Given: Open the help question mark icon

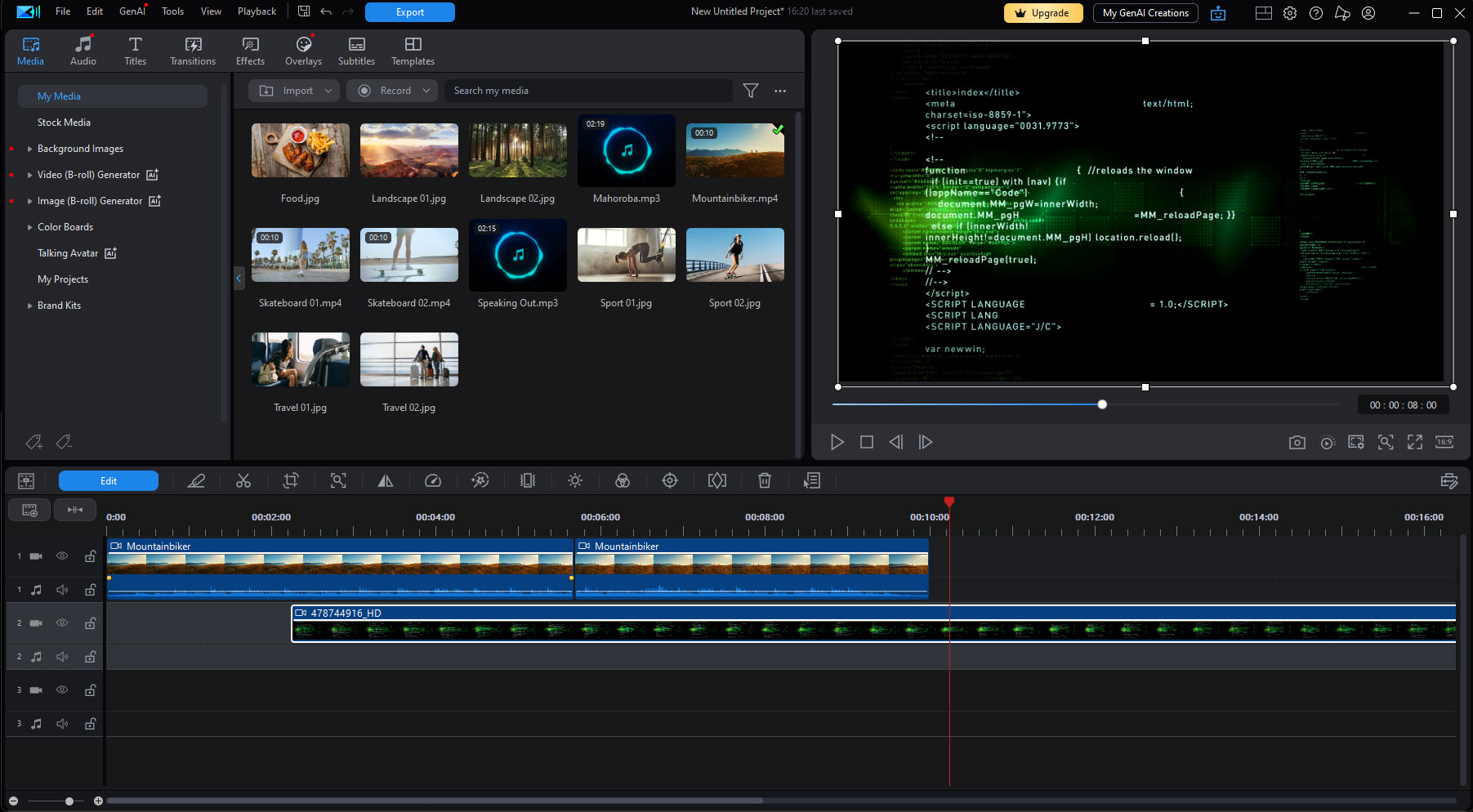Looking at the screenshot, I should [x=1316, y=13].
